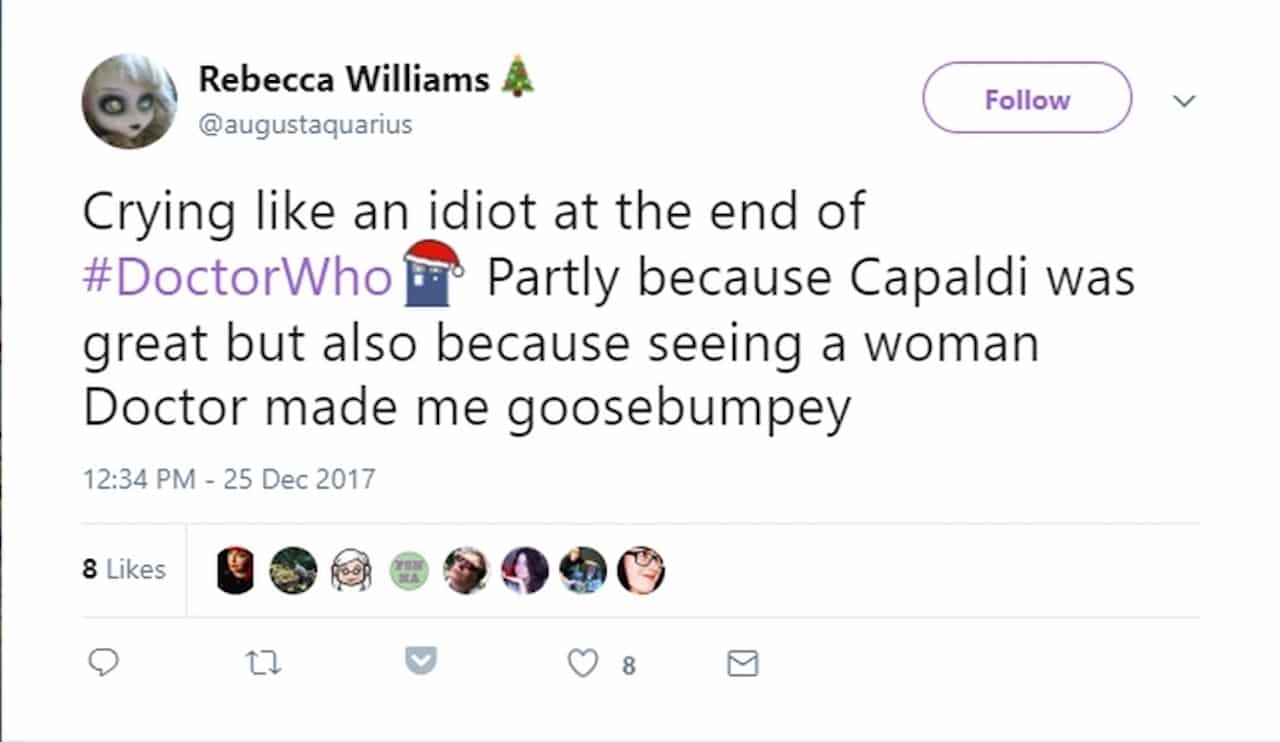Open Rebecca Williams' profile picture
The width and height of the screenshot is (1280, 742).
pyautogui.click(x=129, y=101)
